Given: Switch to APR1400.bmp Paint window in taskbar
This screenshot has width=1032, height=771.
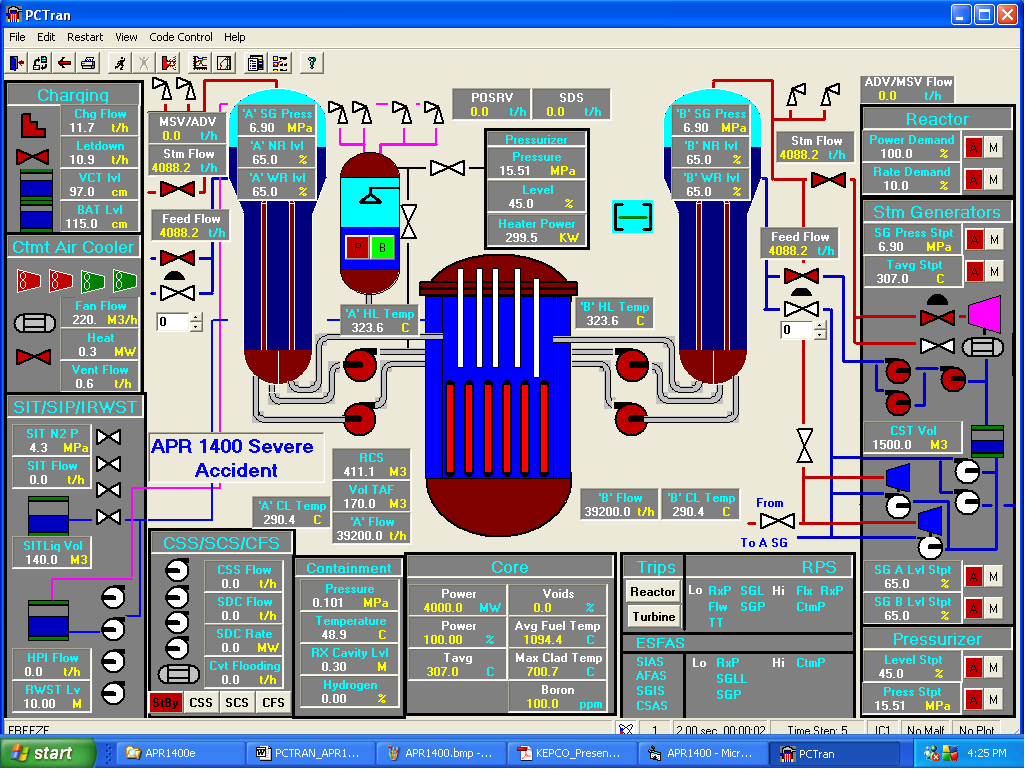Looking at the screenshot, I should 440,753.
